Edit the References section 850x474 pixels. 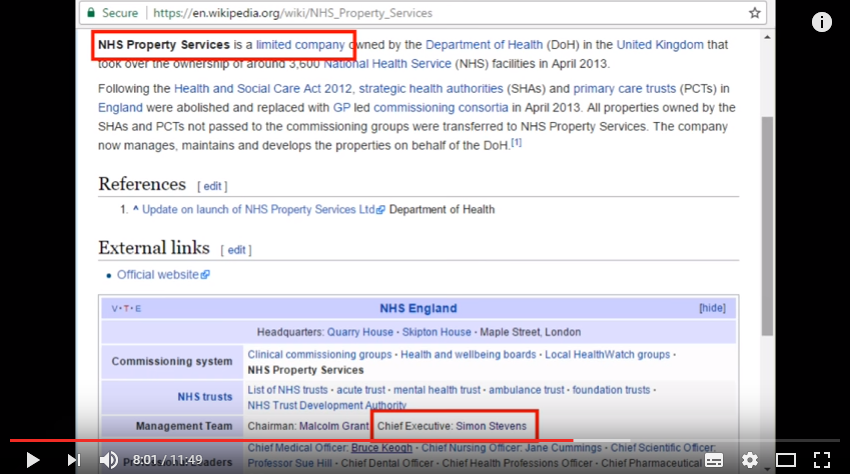212,187
